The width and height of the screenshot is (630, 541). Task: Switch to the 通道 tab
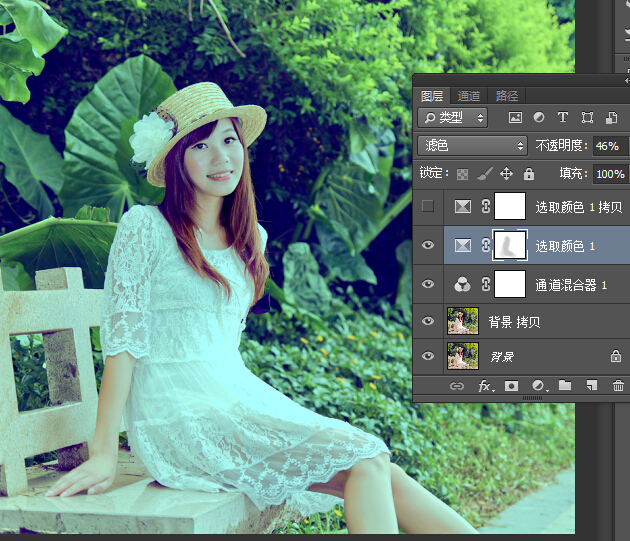[469, 96]
